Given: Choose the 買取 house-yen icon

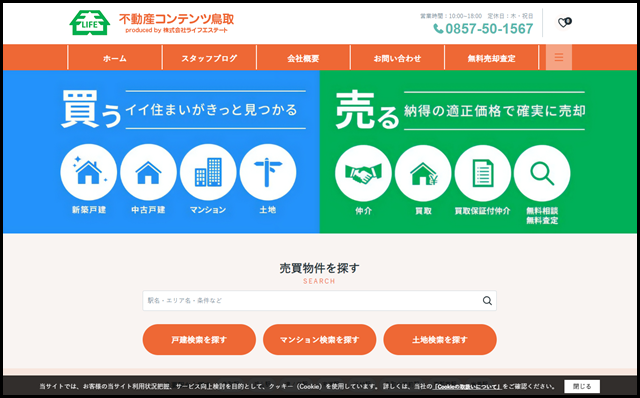Looking at the screenshot, I should coord(423,173).
